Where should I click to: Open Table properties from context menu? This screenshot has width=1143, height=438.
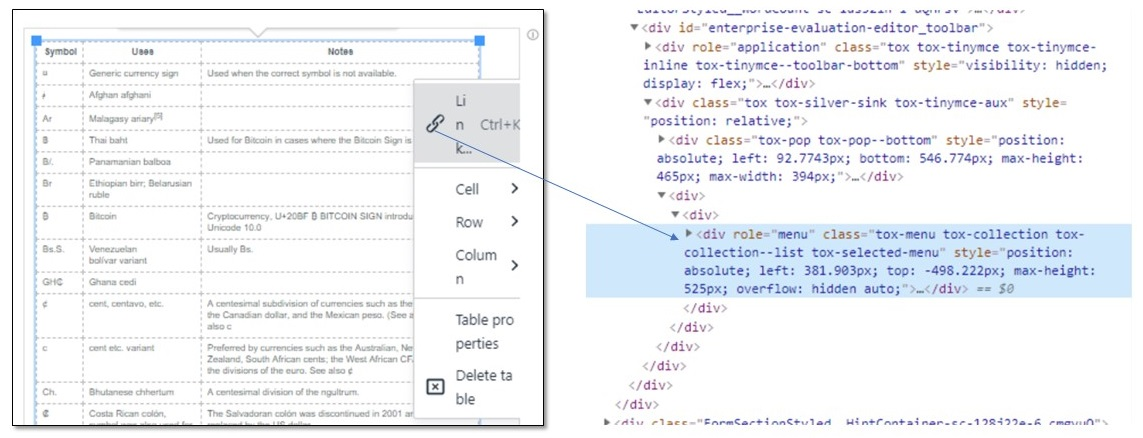(x=467, y=332)
